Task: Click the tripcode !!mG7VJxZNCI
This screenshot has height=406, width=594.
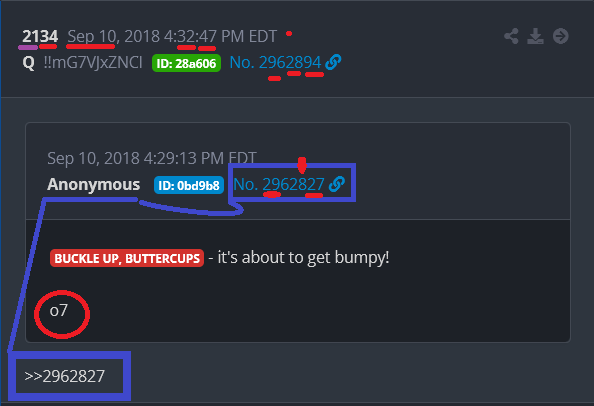Action: pos(93,62)
